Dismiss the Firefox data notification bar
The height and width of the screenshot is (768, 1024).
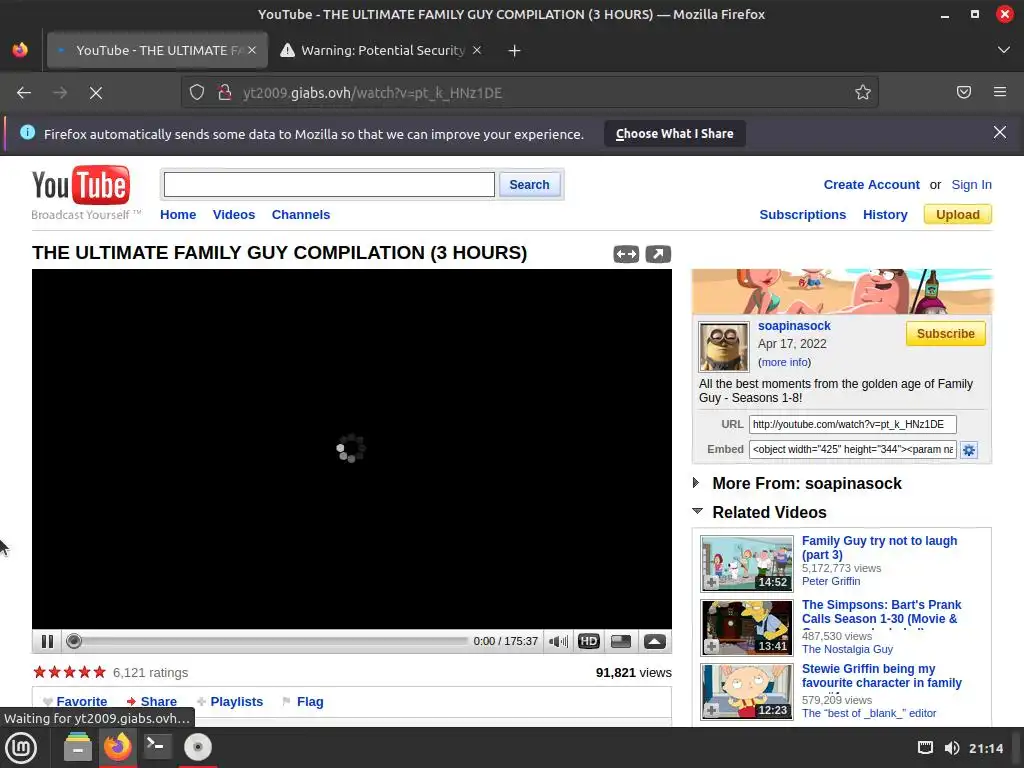[999, 133]
